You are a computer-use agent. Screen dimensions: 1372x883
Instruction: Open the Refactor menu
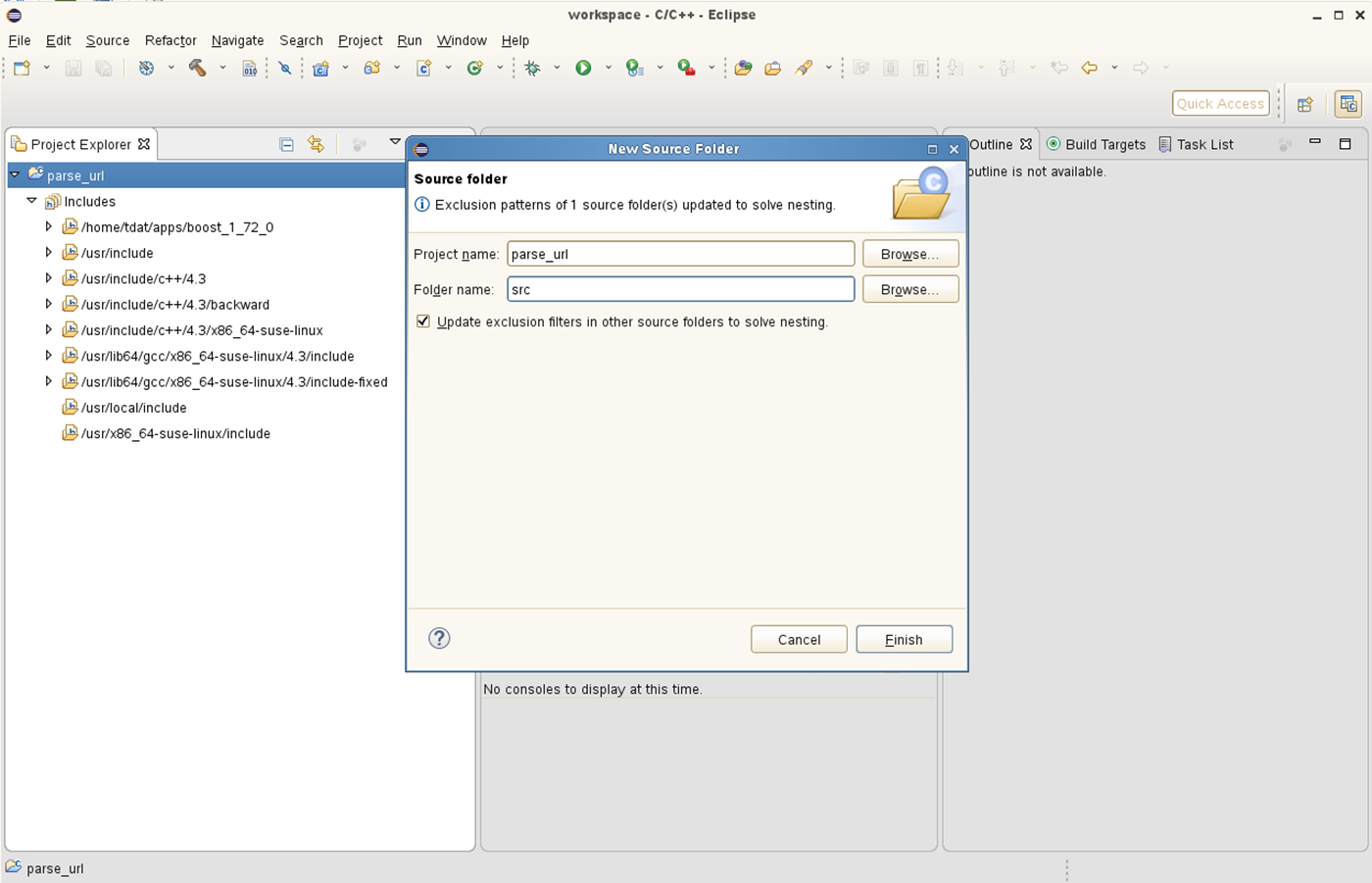tap(171, 40)
